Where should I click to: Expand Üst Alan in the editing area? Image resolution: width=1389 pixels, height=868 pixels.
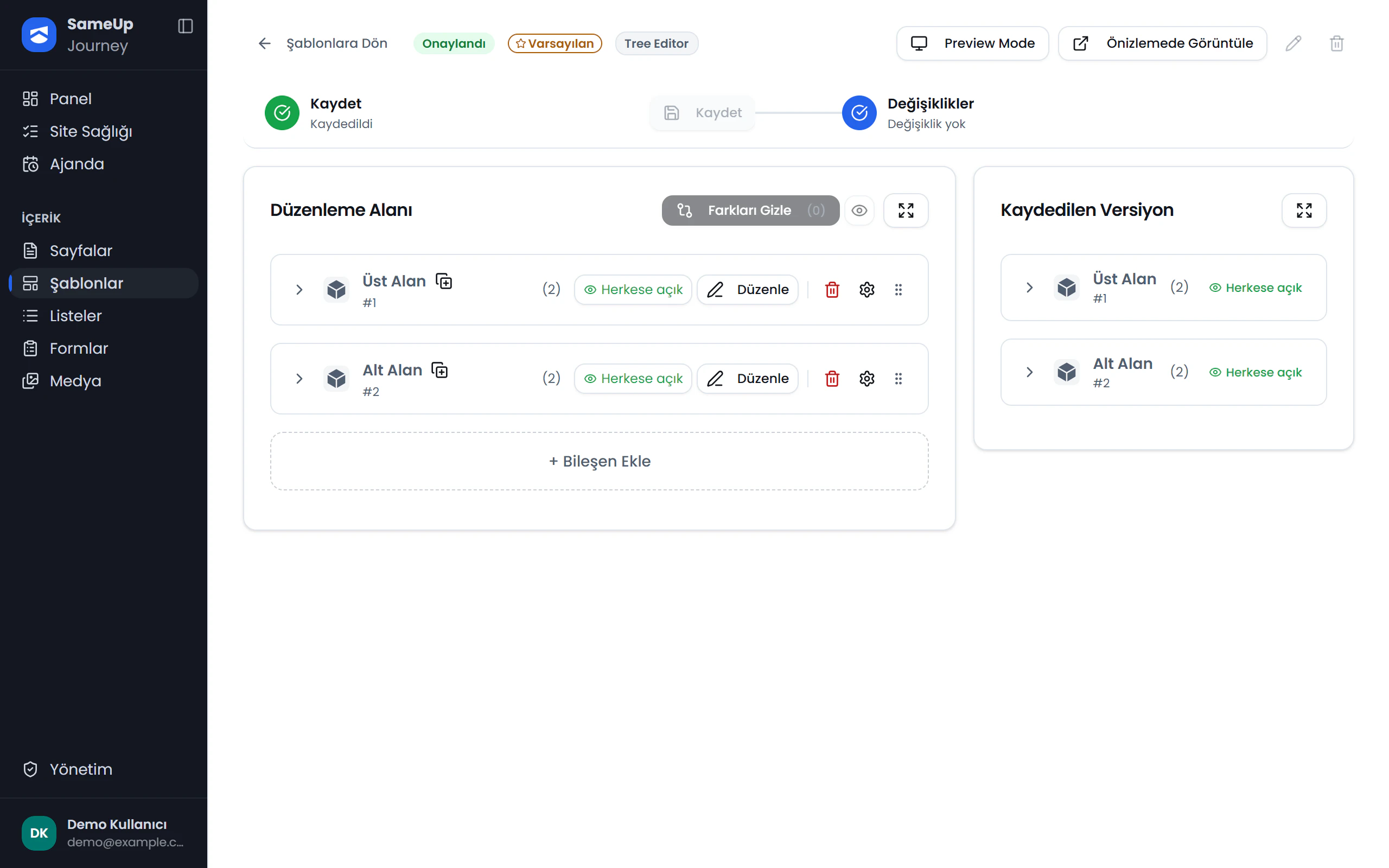pyautogui.click(x=299, y=289)
